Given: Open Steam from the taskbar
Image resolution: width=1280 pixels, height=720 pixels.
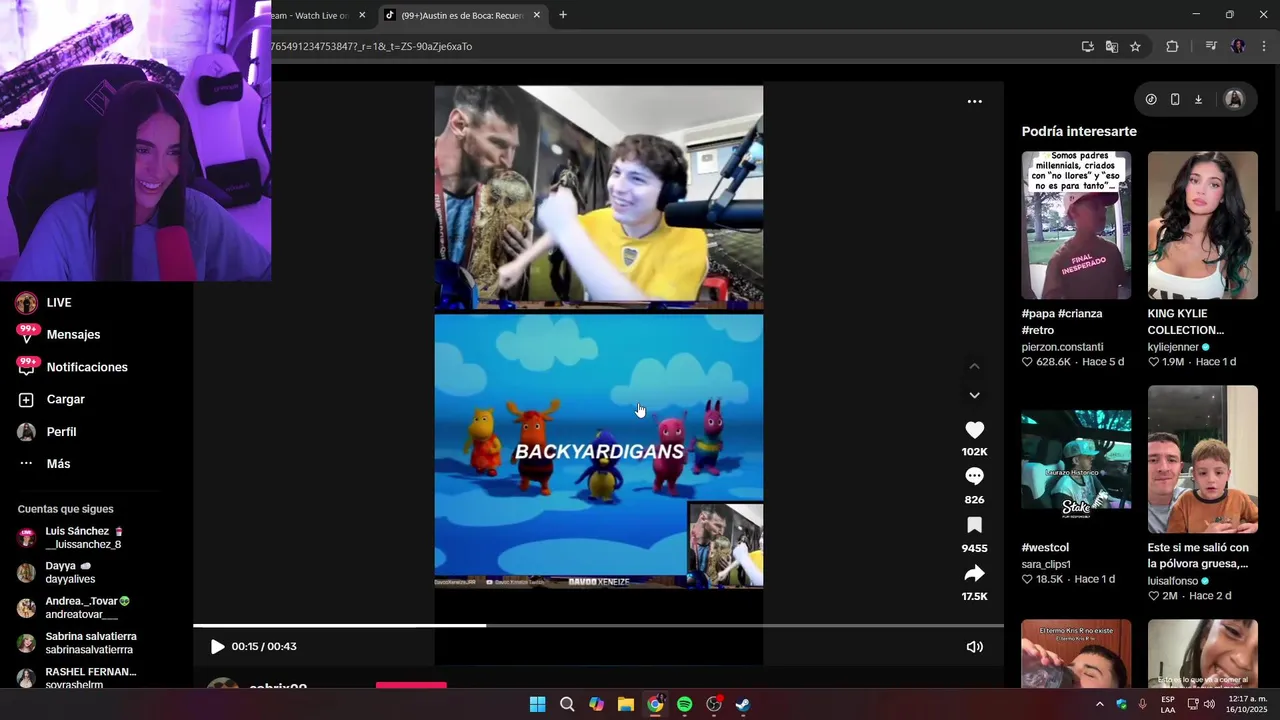Looking at the screenshot, I should click(x=743, y=704).
